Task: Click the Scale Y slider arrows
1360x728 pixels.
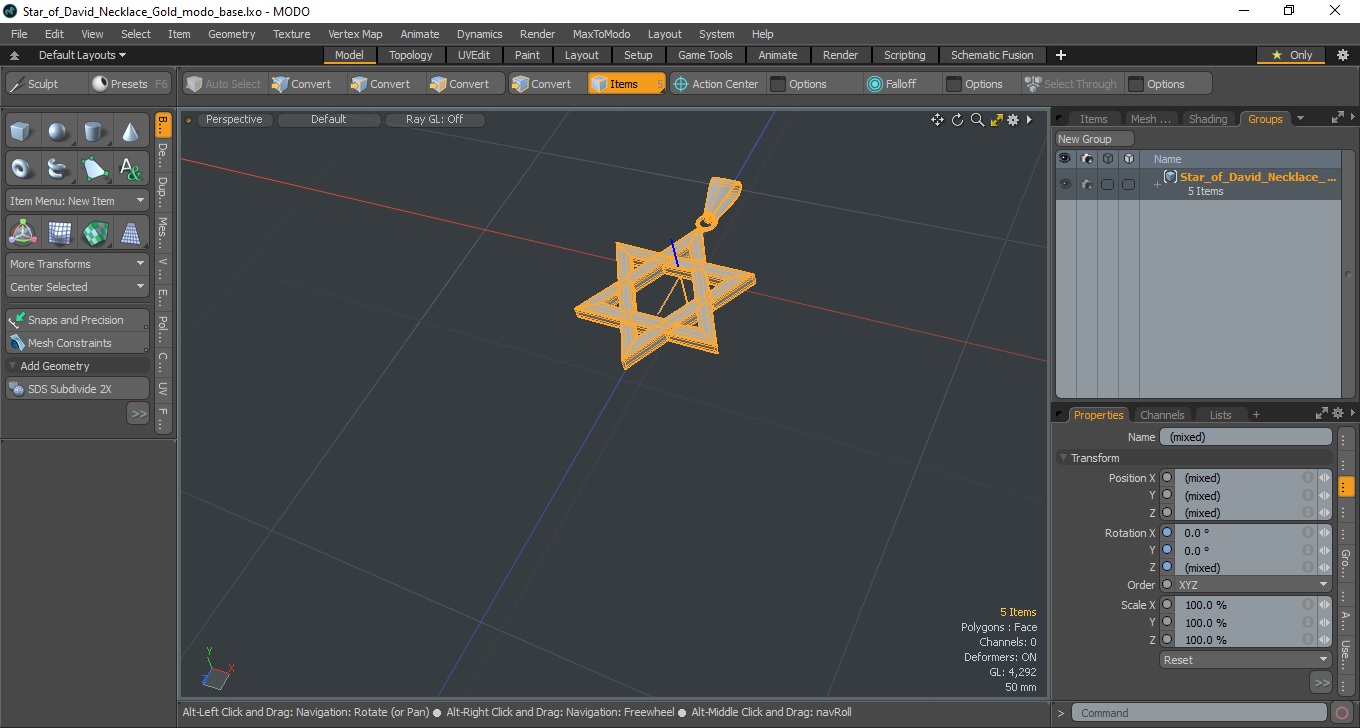Action: (x=1324, y=622)
